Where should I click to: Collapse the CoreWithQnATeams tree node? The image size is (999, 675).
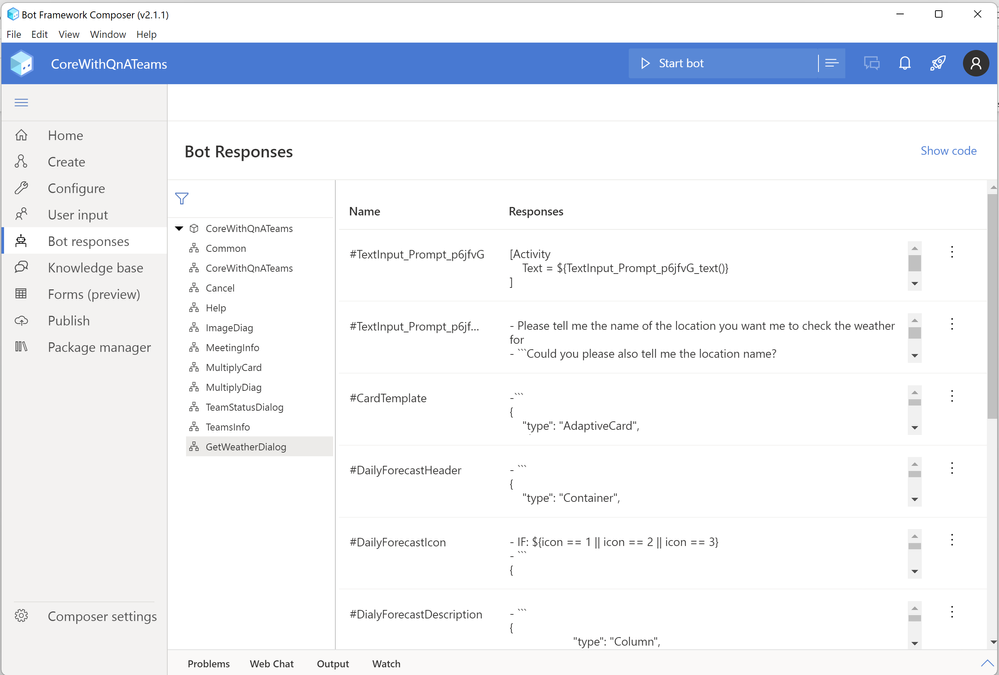179,229
